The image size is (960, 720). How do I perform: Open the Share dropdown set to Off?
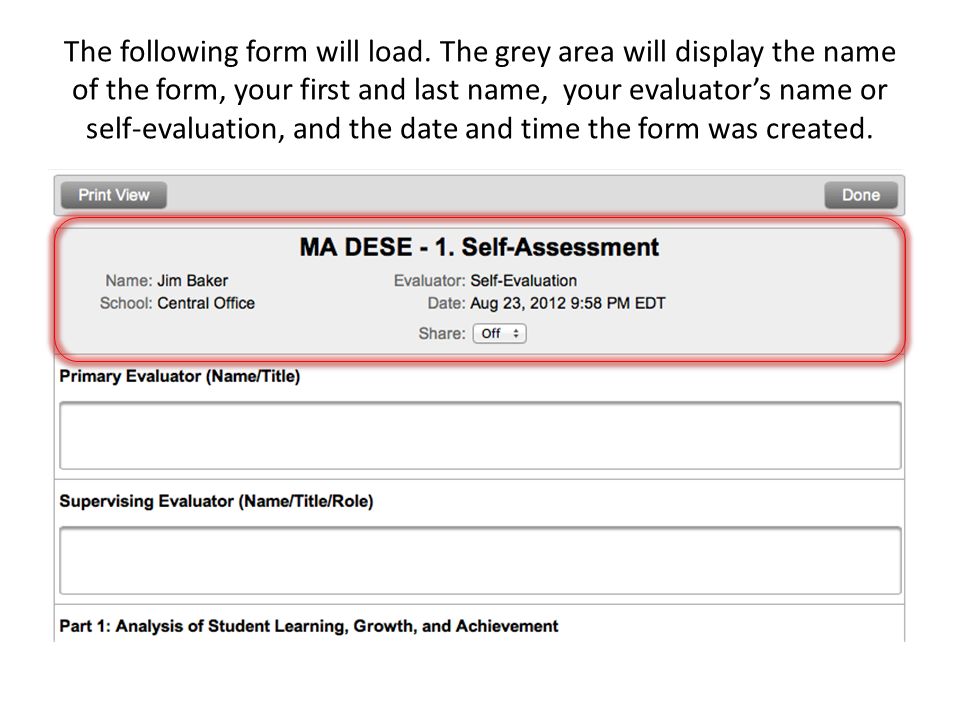pos(500,334)
